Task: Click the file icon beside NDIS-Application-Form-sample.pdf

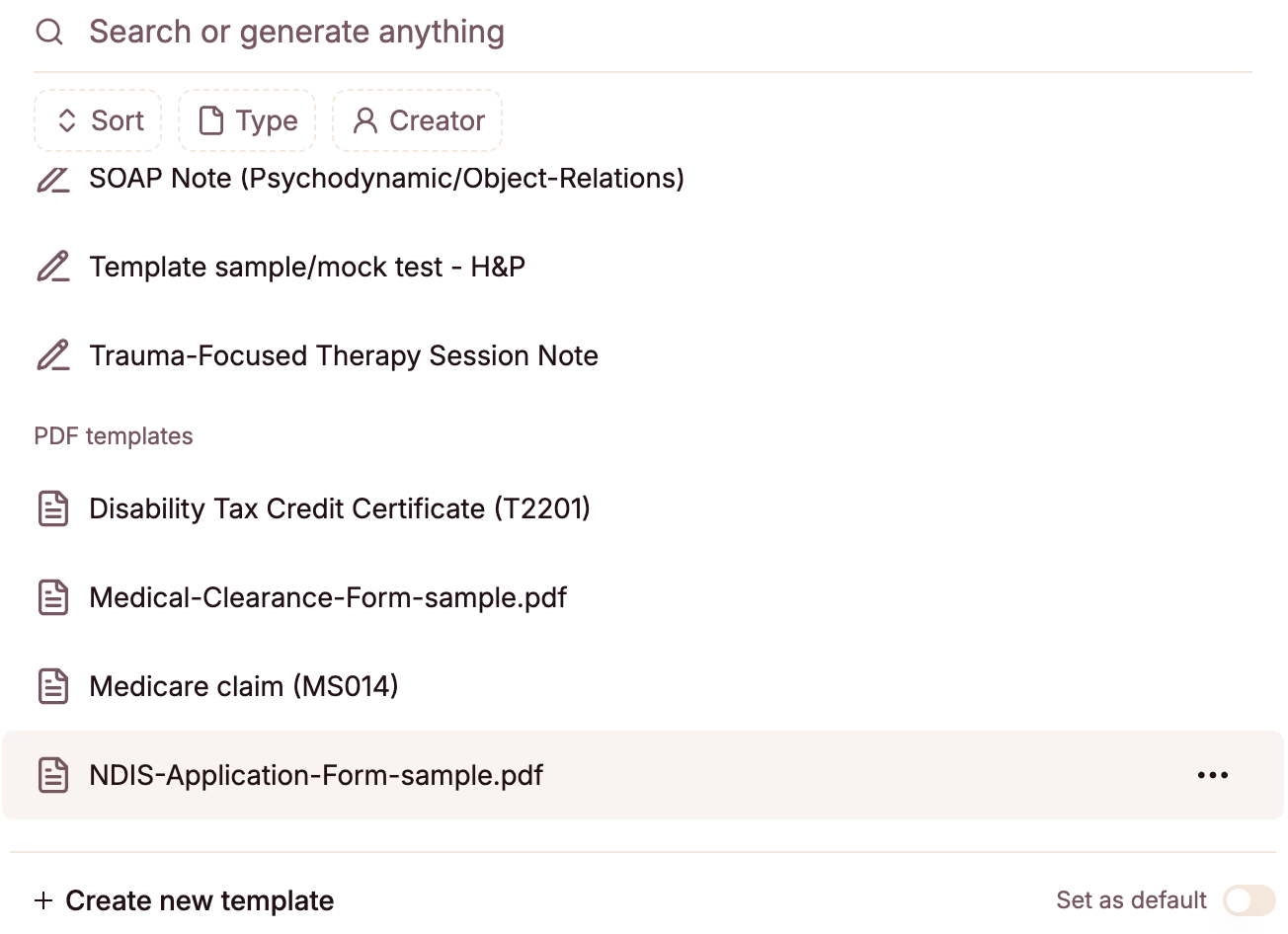Action: (52, 775)
